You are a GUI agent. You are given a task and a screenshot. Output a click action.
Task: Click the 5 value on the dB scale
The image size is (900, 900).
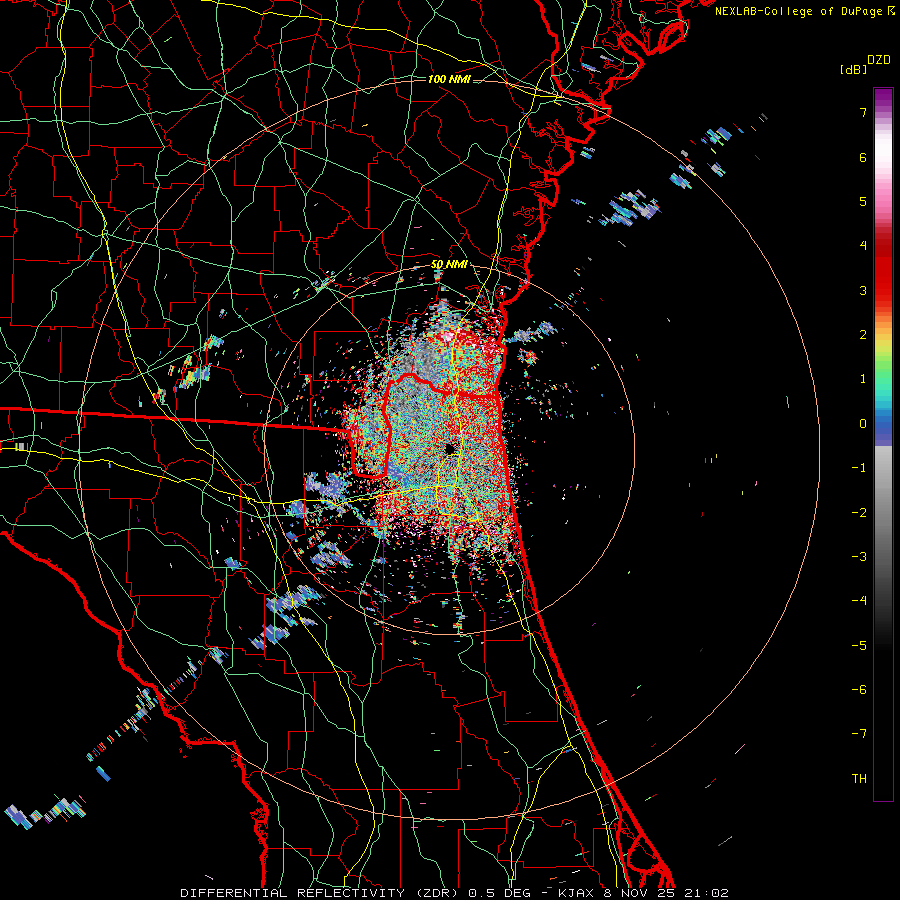click(x=863, y=201)
